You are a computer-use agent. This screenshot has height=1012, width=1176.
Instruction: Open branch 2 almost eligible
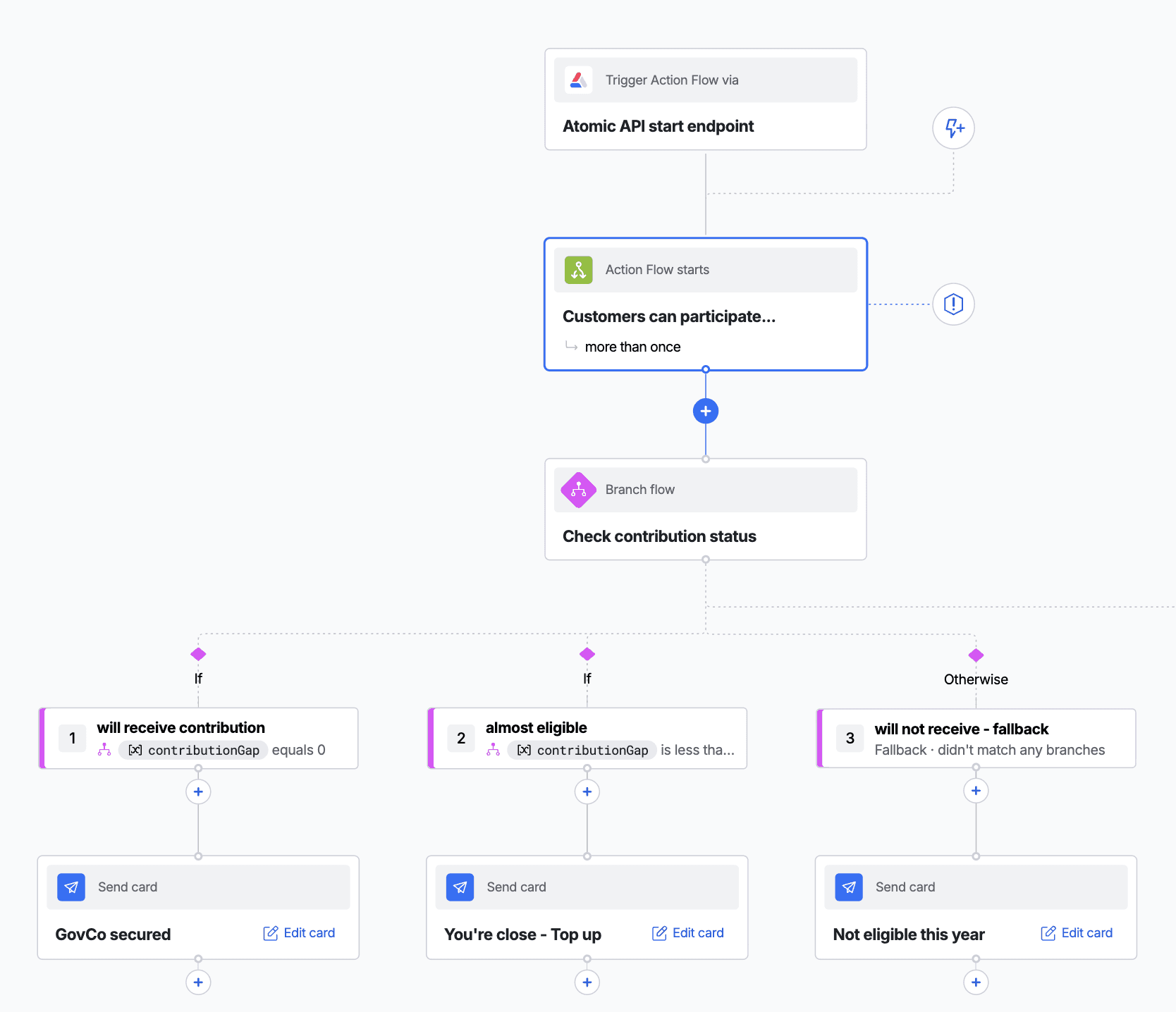coord(587,739)
